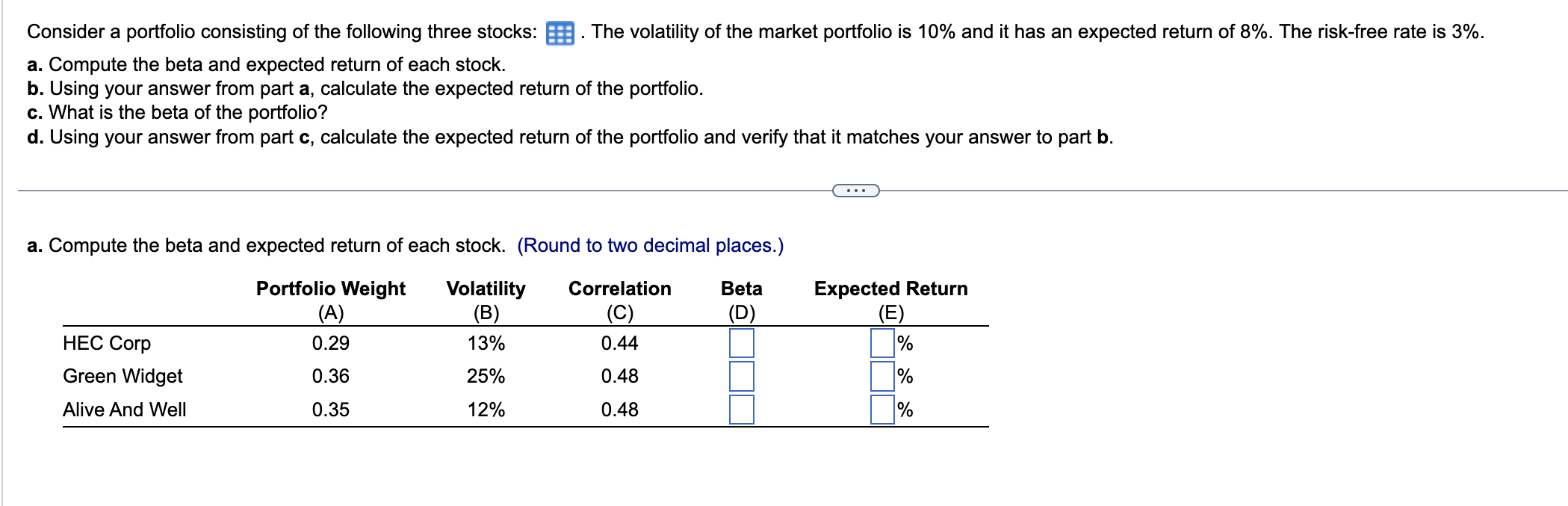Viewport: 1568px width, 506px height.
Task: Click the Alive And Well beta input
Action: pos(741,410)
